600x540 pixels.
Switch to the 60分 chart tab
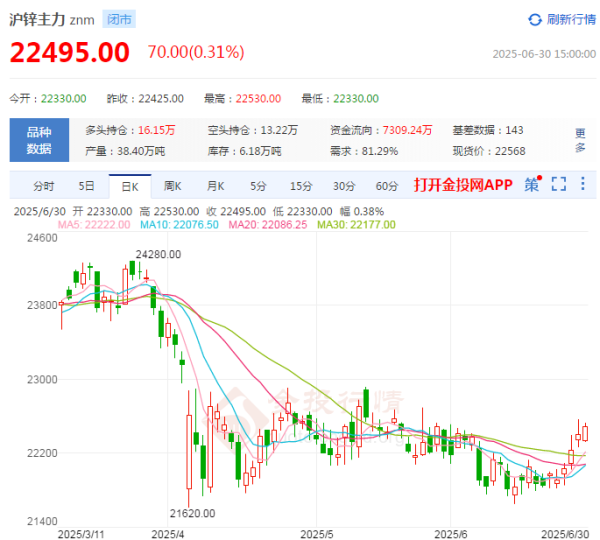pos(387,186)
